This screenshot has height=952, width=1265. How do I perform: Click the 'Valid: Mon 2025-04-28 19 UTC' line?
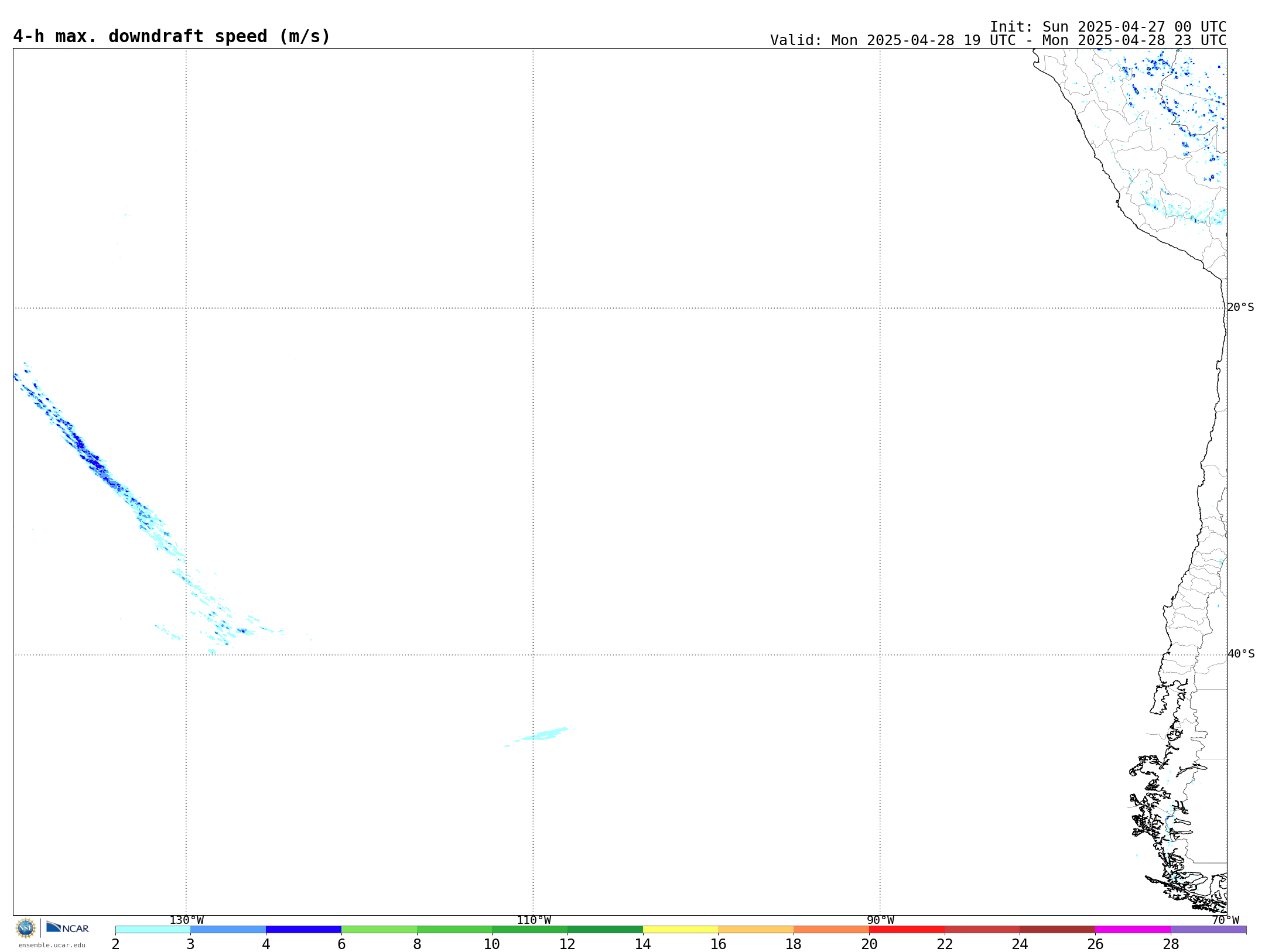[x=998, y=40]
